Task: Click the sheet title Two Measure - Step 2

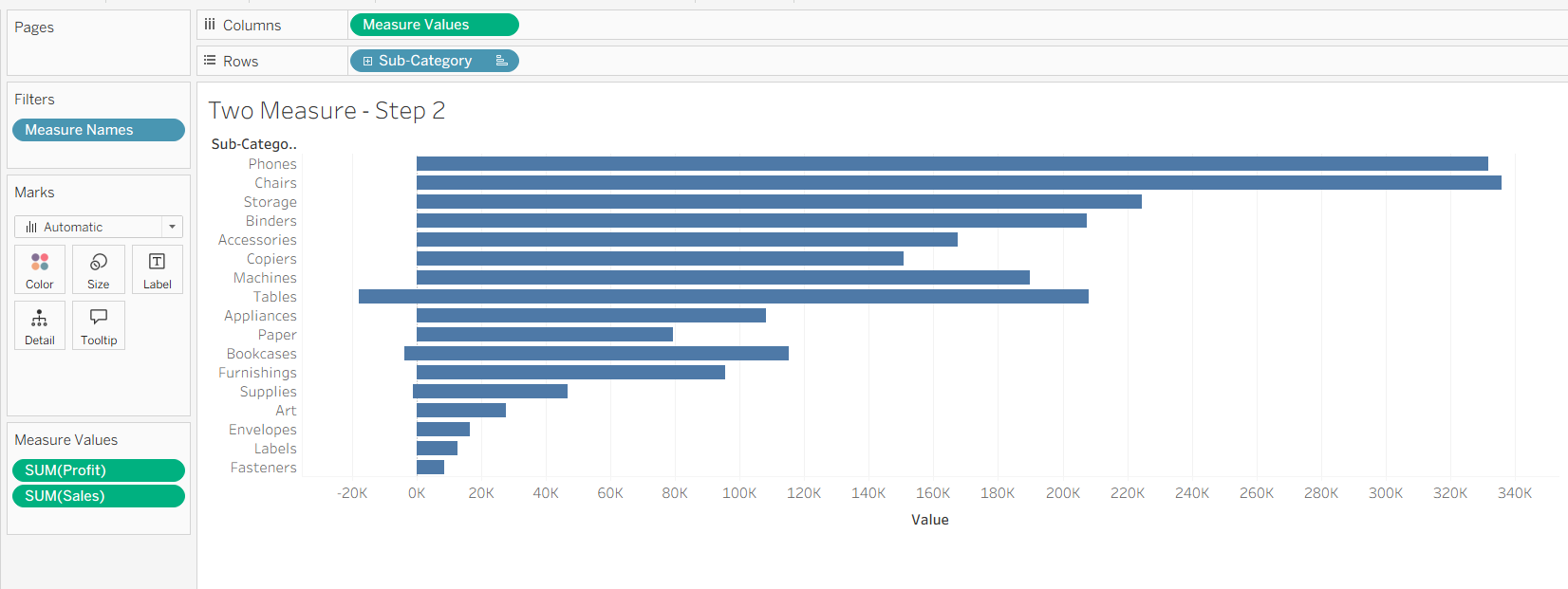Action: (327, 111)
